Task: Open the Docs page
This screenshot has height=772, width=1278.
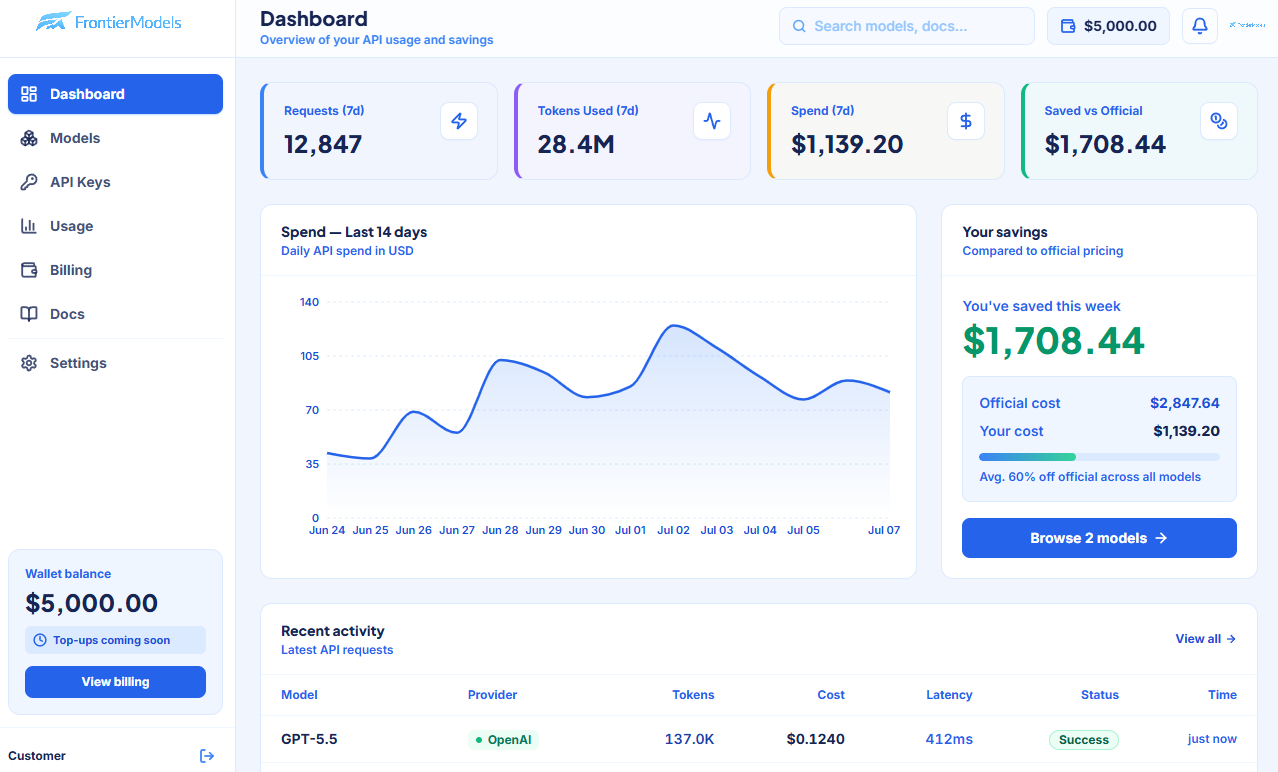Action: click(x=115, y=314)
